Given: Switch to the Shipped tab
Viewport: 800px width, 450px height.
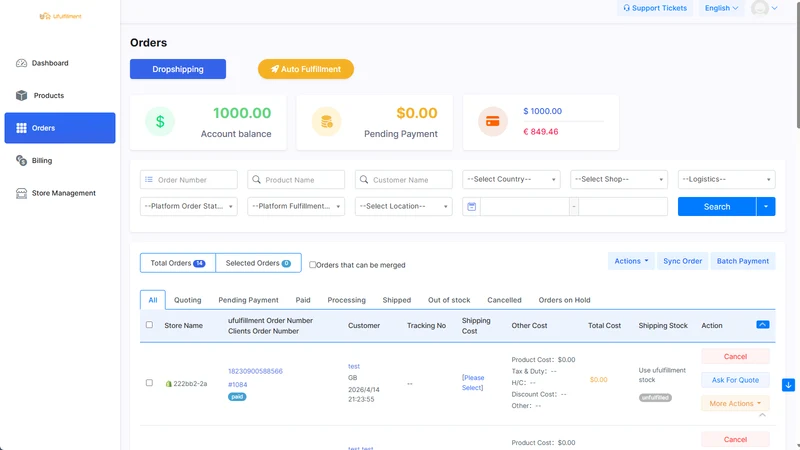Looking at the screenshot, I should pos(397,300).
